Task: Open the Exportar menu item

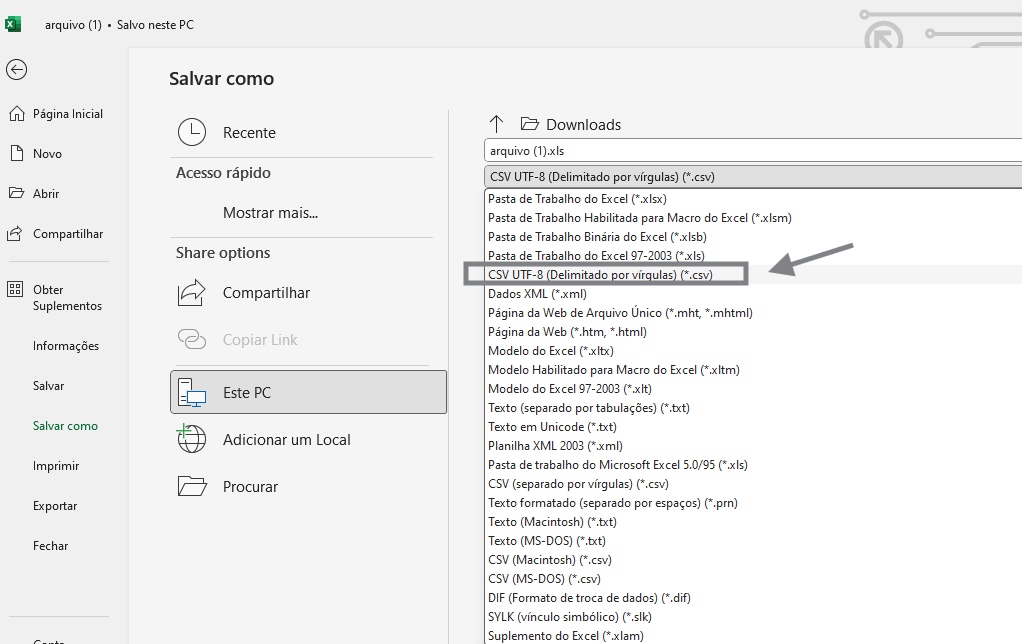Action: [55, 506]
